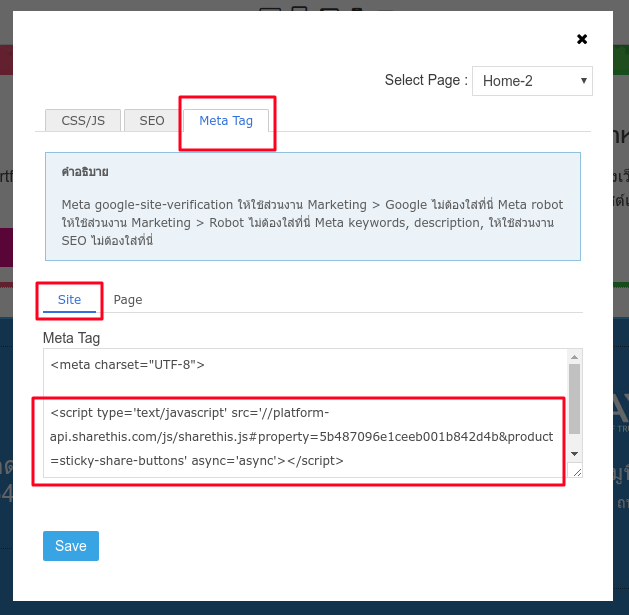The height and width of the screenshot is (615, 629).
Task: Click the คำอธิบาย heading in info box
Action: point(85,172)
